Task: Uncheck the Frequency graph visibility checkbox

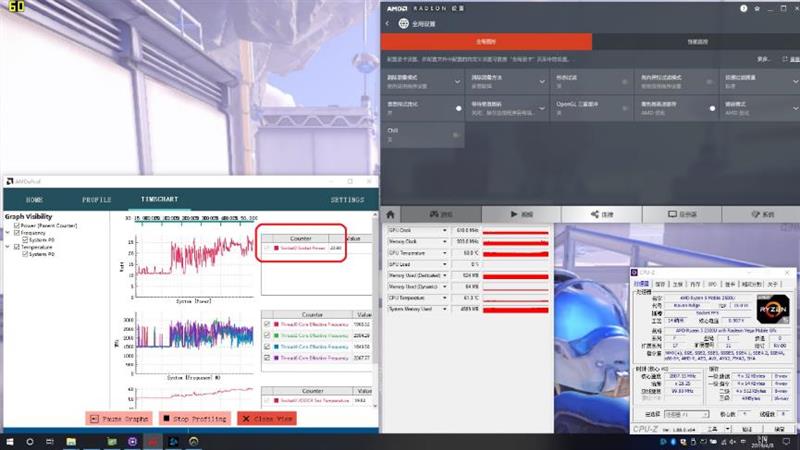Action: 18,233
